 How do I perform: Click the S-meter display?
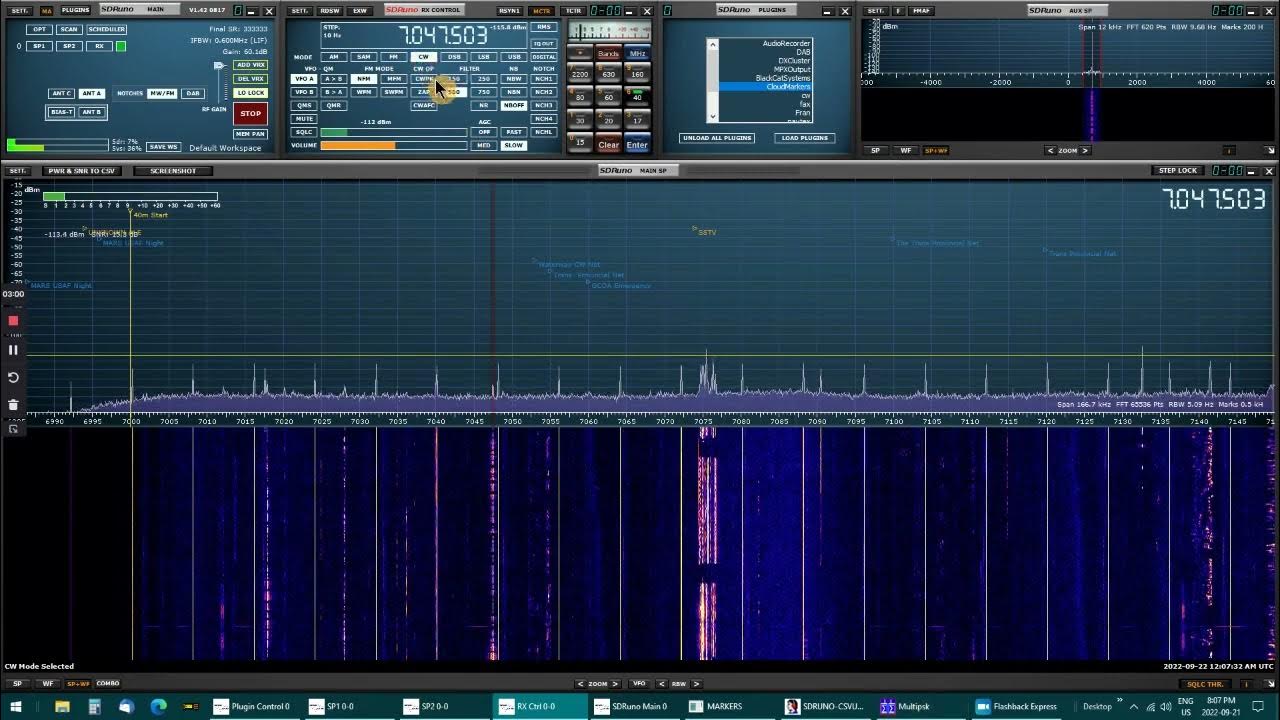pos(608,31)
